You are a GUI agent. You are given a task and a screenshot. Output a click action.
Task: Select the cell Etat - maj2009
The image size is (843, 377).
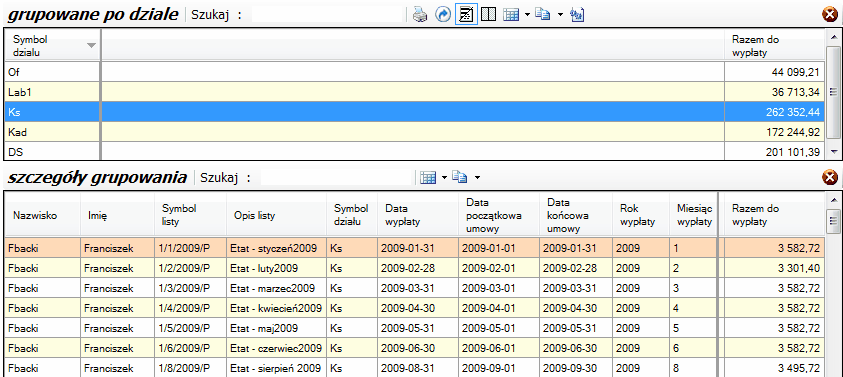coord(276,328)
